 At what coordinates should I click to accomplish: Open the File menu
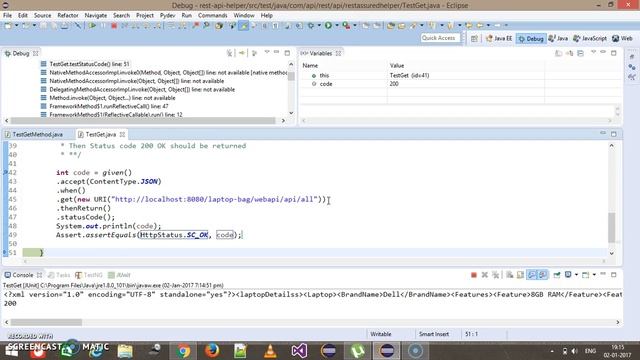7,16
